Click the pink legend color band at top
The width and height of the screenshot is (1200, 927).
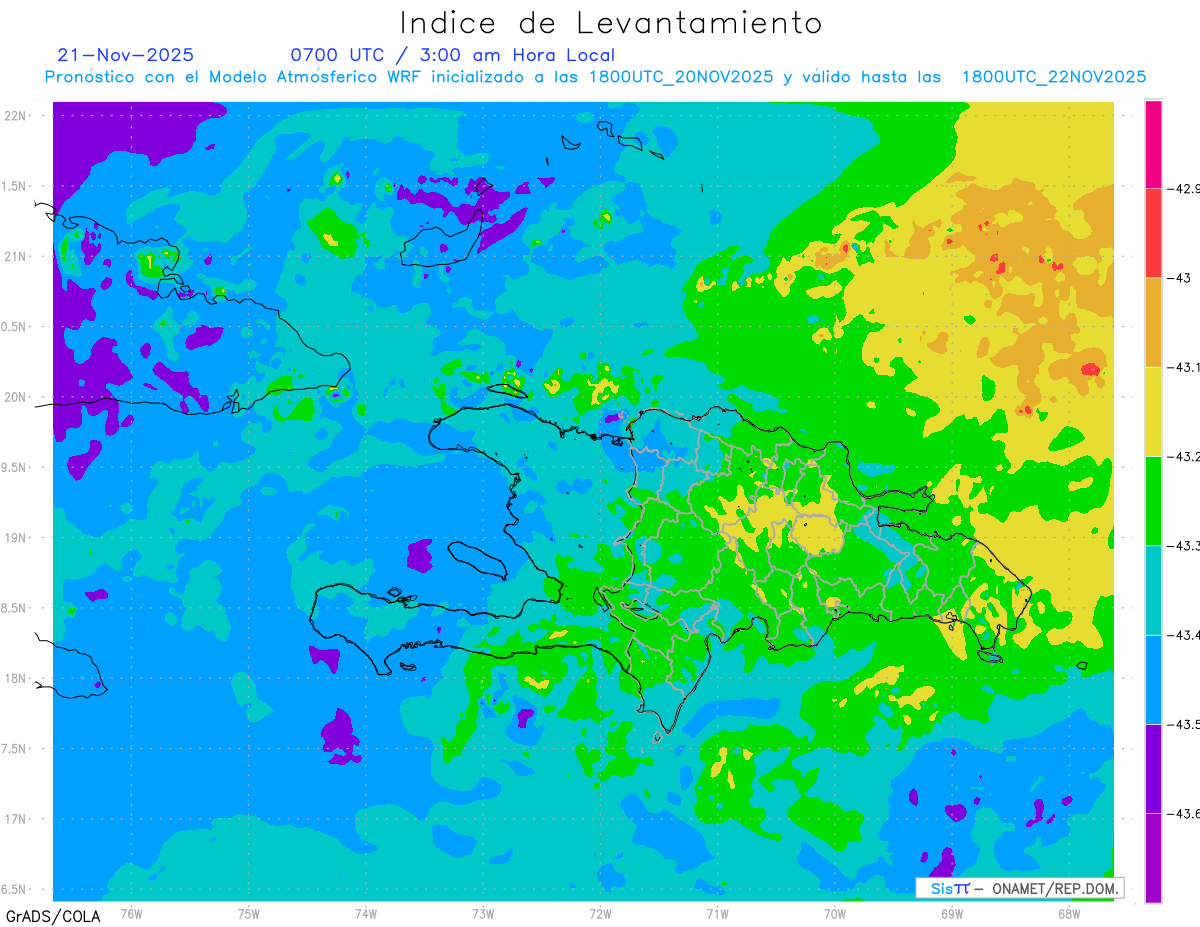coord(1153,144)
